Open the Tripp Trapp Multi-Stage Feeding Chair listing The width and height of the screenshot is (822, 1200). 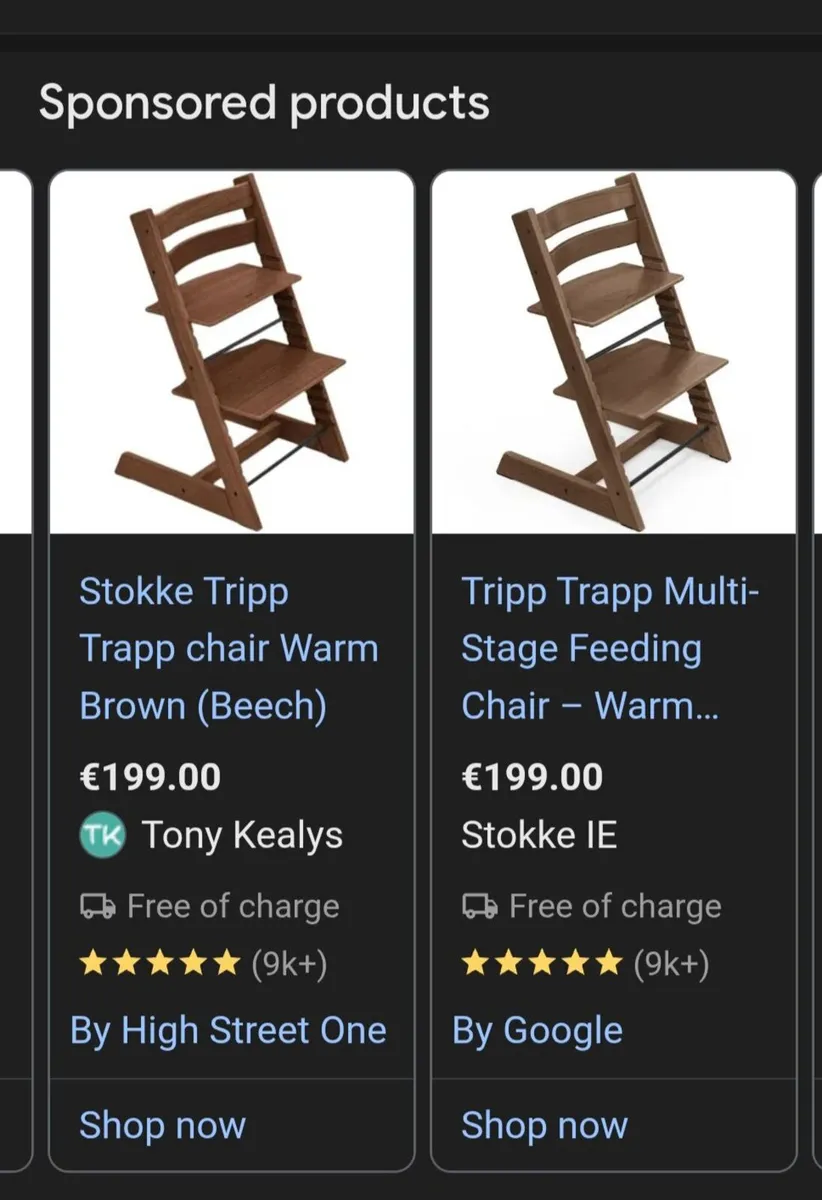610,648
